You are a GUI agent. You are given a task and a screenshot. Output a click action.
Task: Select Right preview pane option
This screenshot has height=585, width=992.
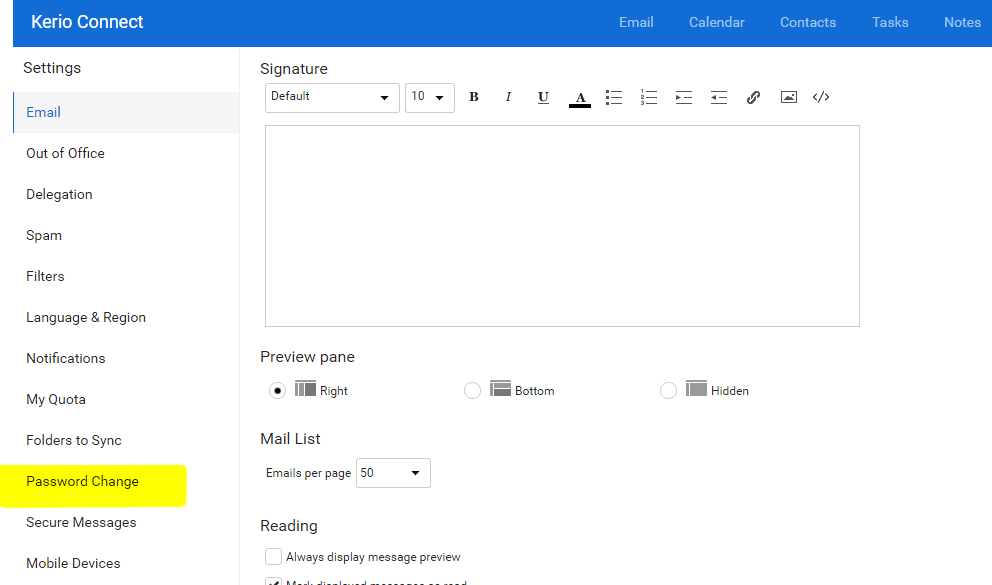point(278,390)
